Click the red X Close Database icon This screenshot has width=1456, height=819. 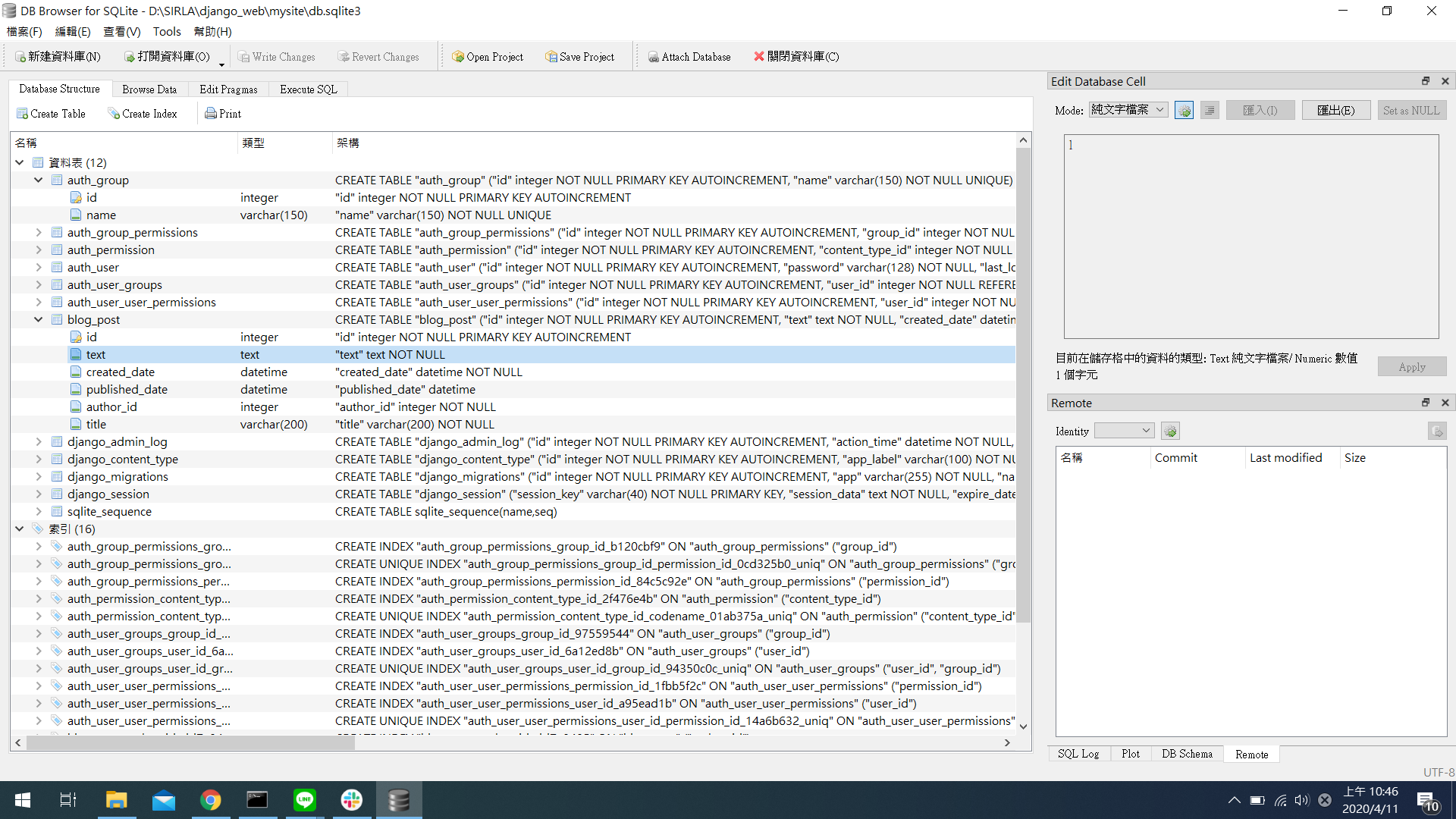click(x=758, y=57)
